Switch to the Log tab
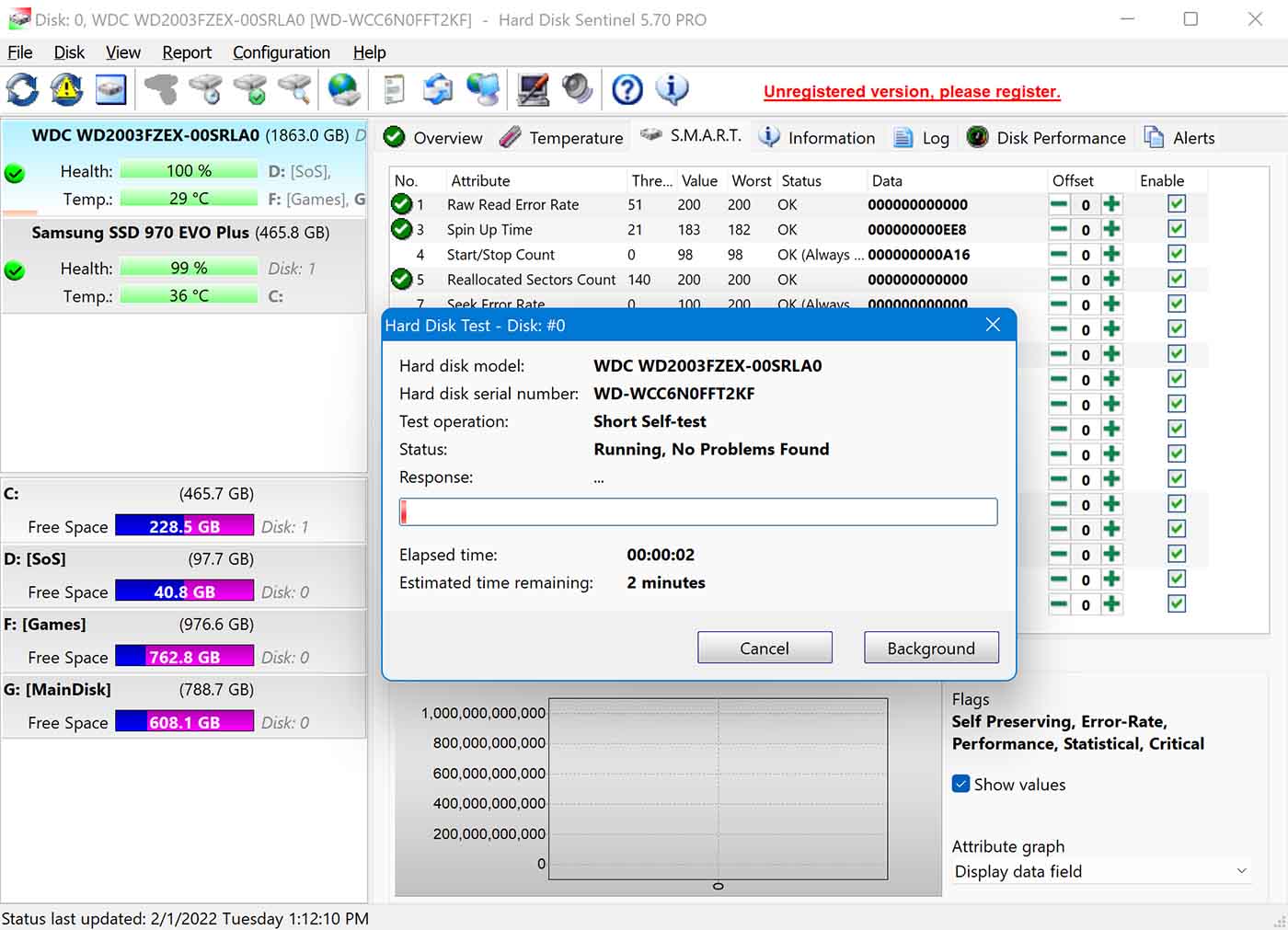 point(922,138)
